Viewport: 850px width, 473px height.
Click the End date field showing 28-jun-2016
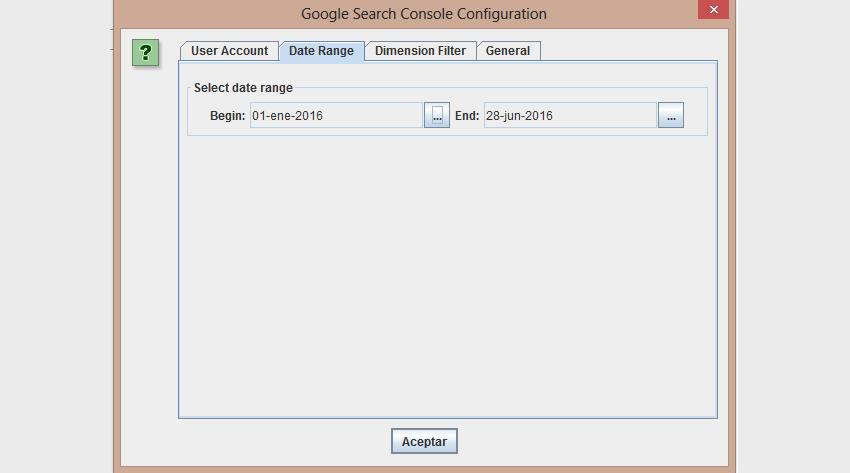pos(570,115)
